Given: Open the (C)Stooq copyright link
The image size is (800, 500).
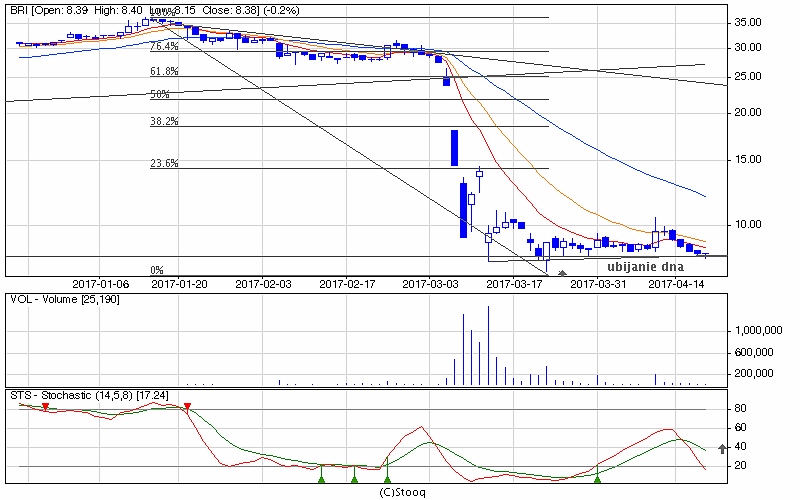Looking at the screenshot, I should (400, 492).
